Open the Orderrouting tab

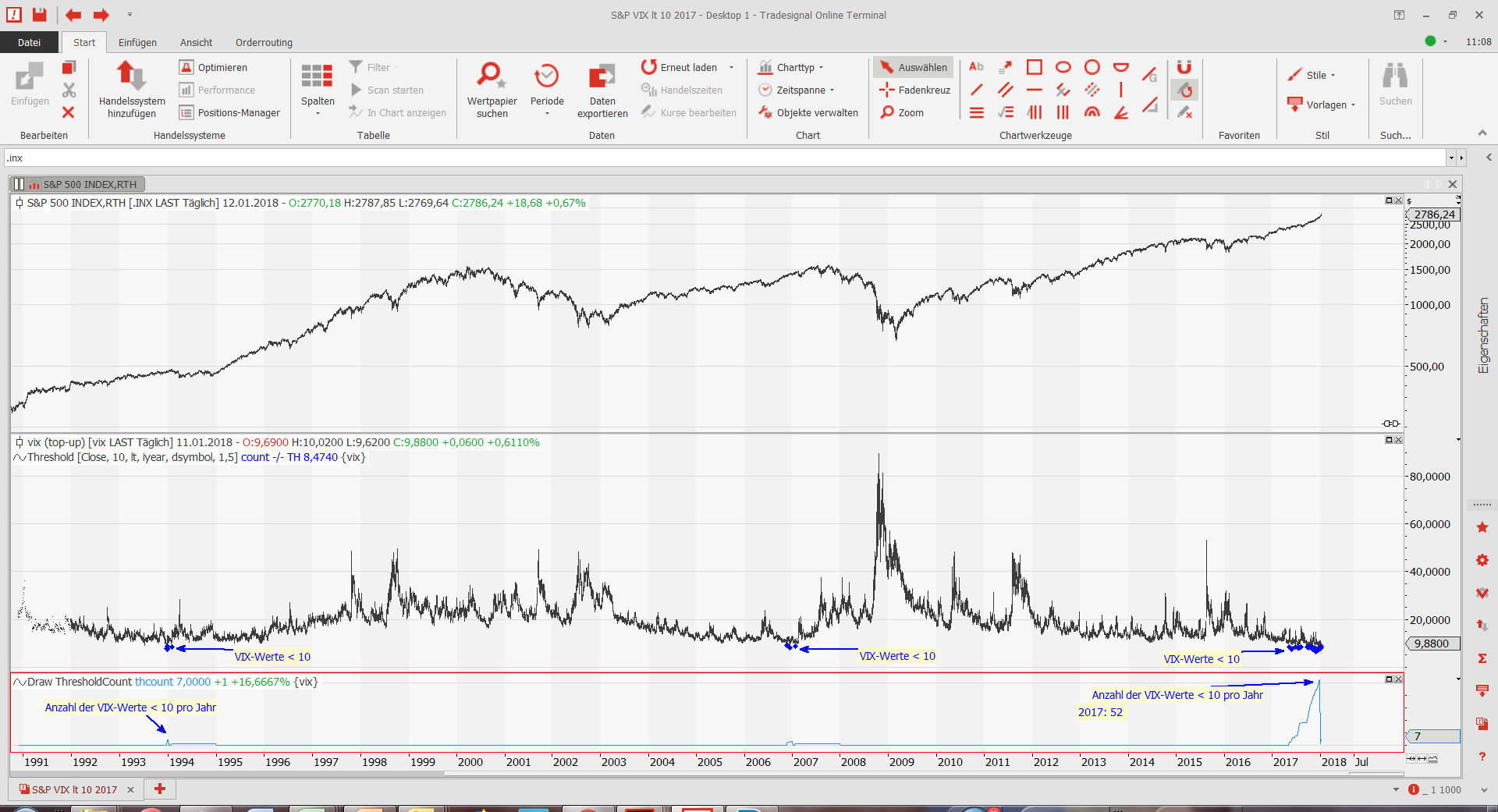(x=264, y=42)
